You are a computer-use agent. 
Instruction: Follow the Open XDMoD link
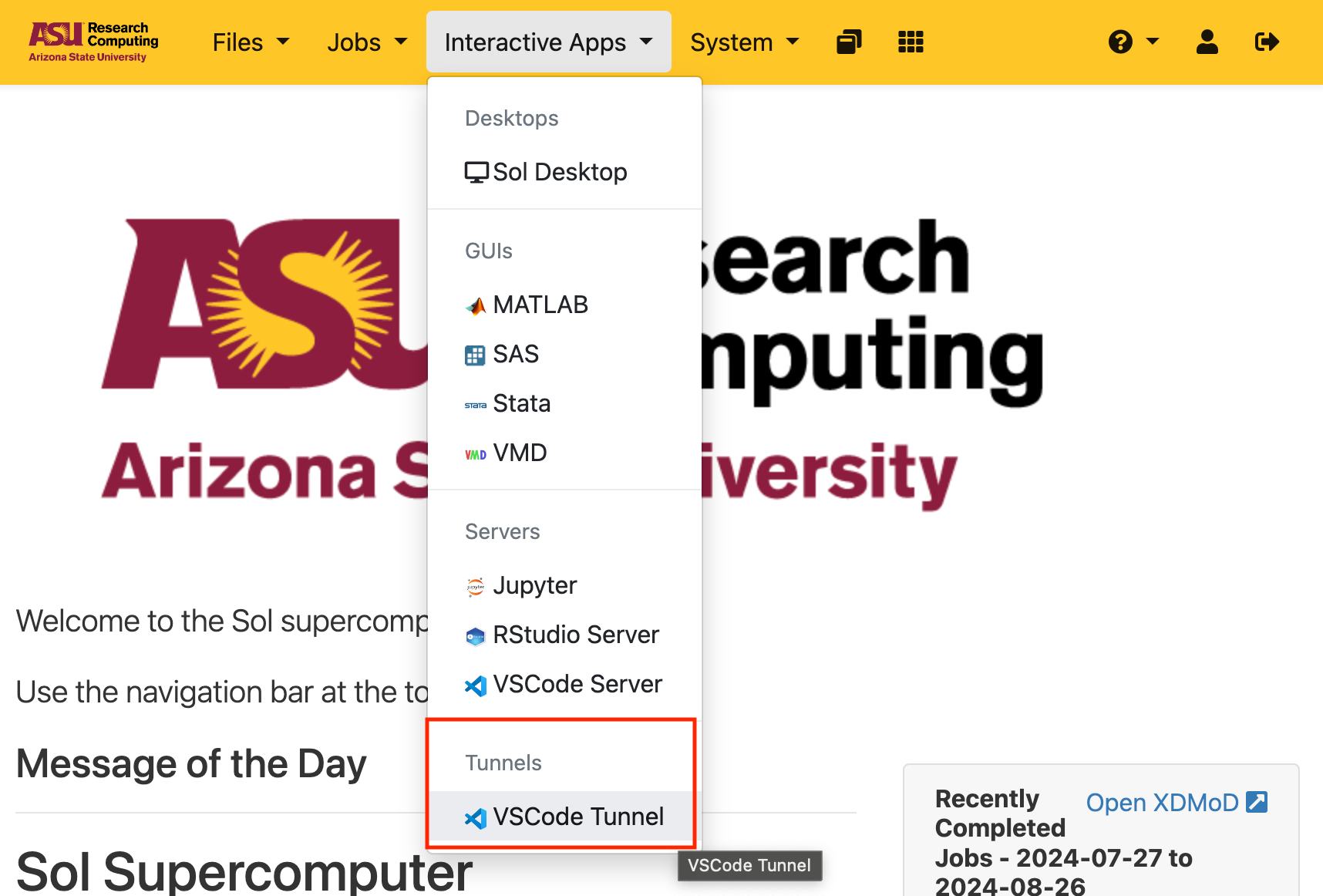click(x=1162, y=803)
